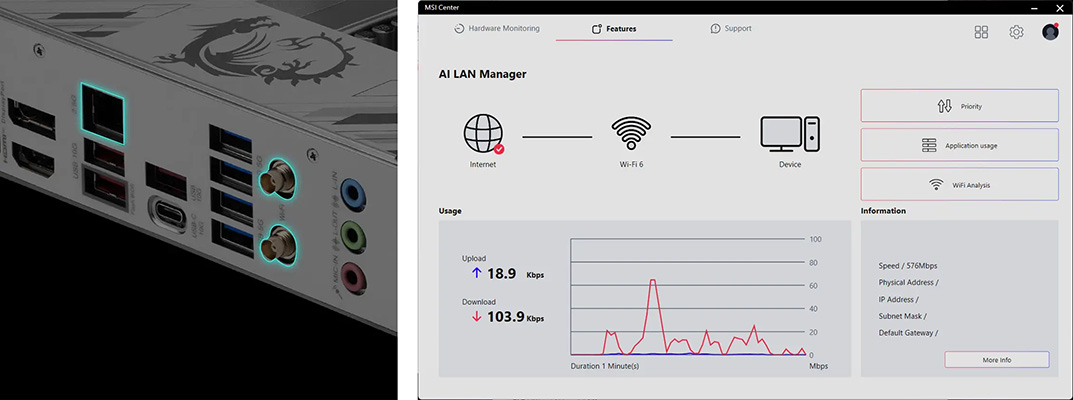
Task: Select the IP Address entry
Action: 899,299
